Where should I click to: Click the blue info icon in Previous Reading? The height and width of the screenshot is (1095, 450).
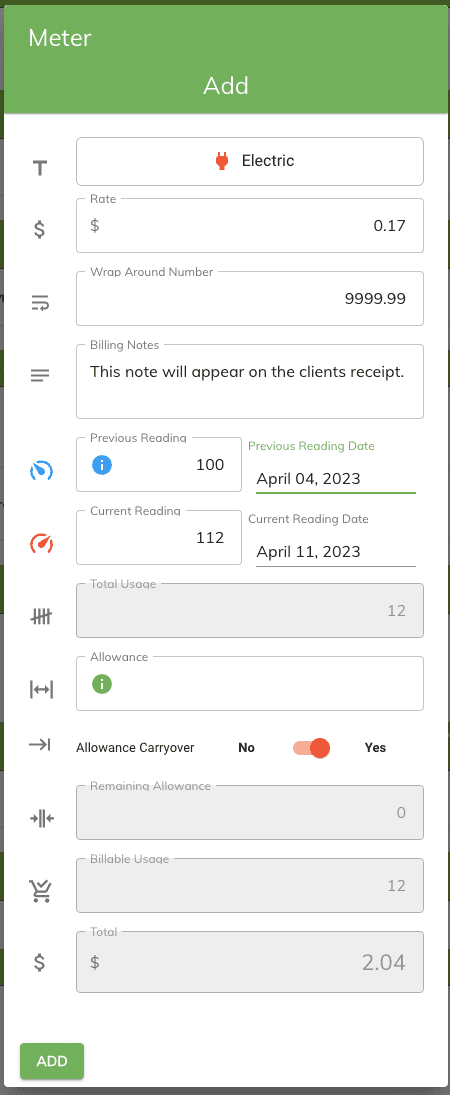click(x=102, y=464)
